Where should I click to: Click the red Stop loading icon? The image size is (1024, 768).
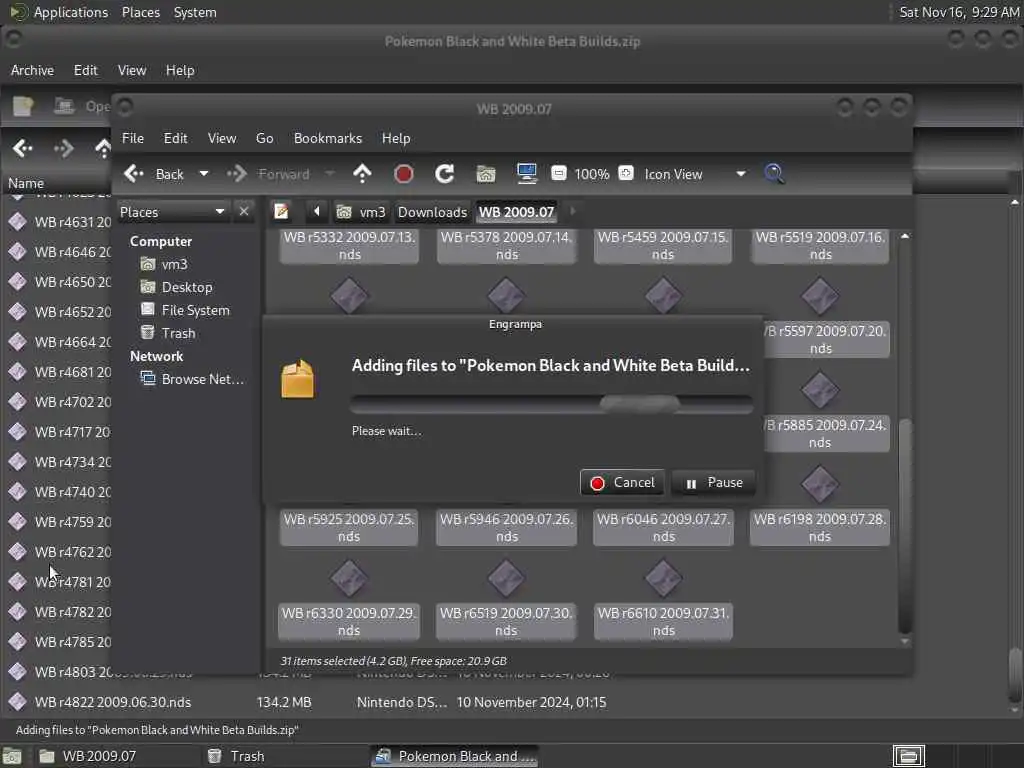click(404, 174)
